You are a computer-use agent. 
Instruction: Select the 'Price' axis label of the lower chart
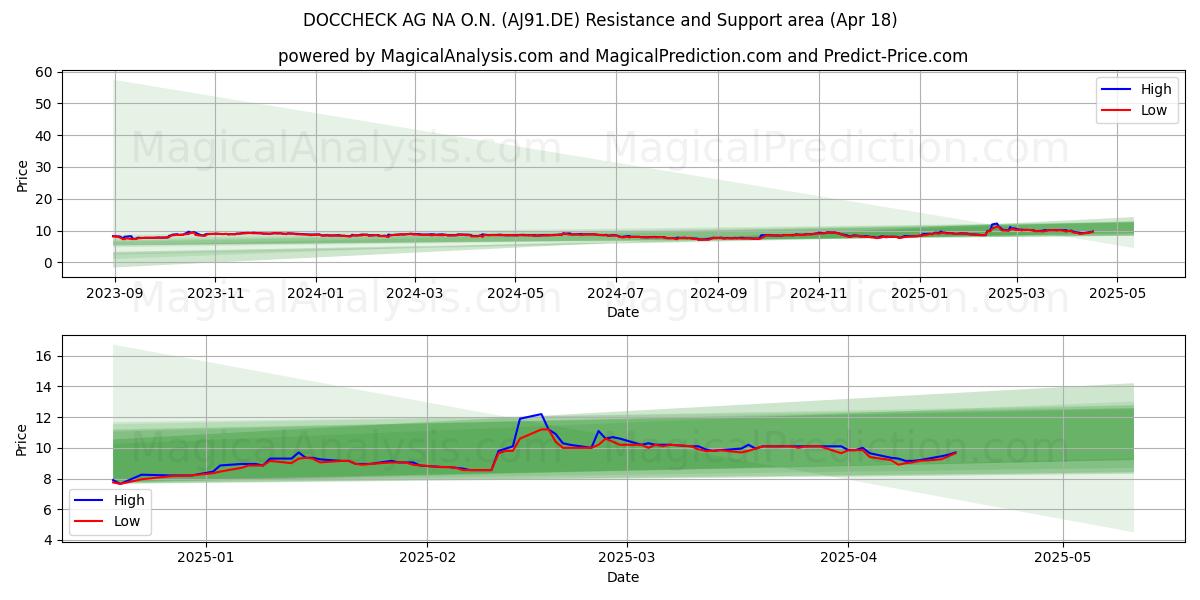click(22, 438)
